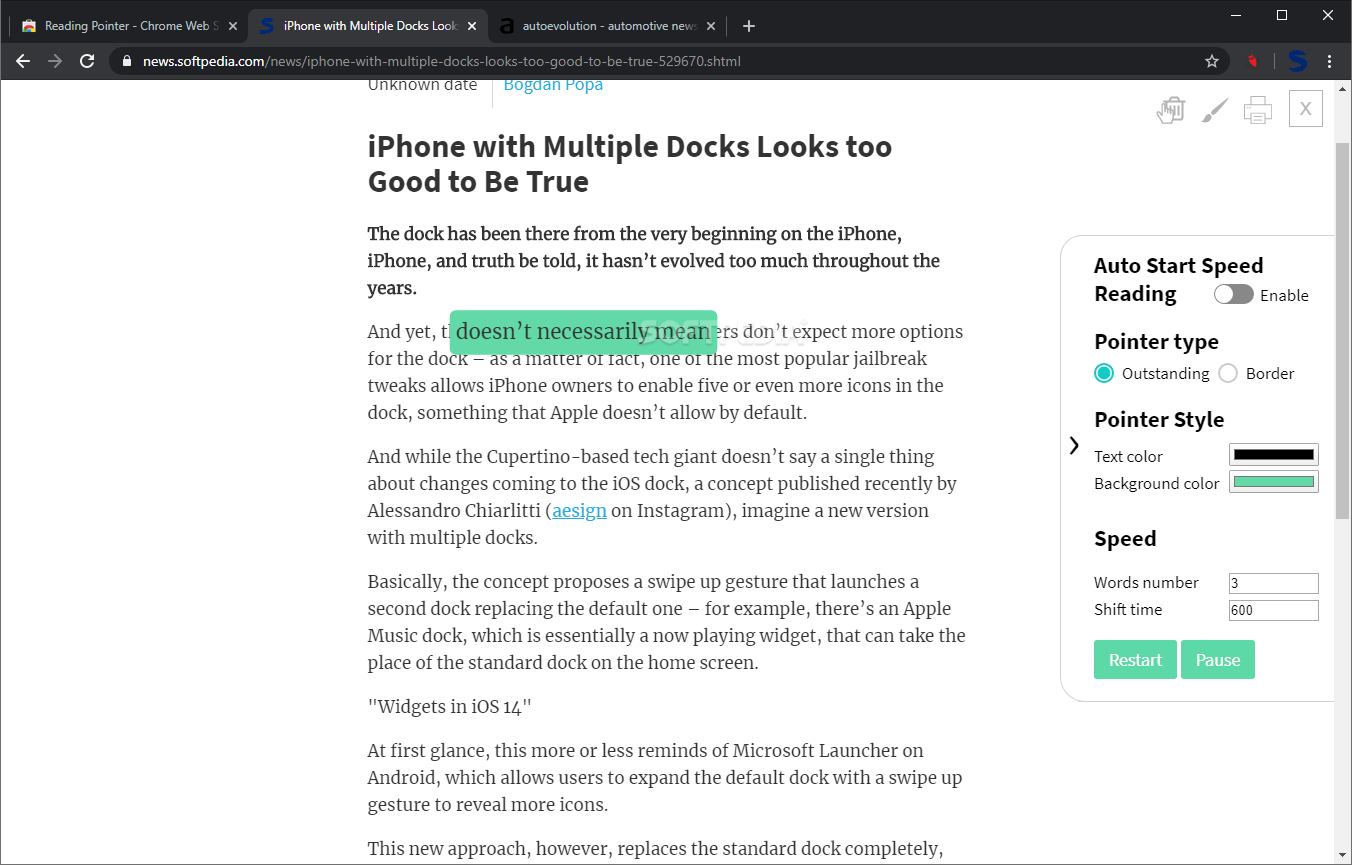Screen dimensions: 1352x865
Task: Click the hand-and-trash remove elements icon
Action: click(x=1171, y=110)
